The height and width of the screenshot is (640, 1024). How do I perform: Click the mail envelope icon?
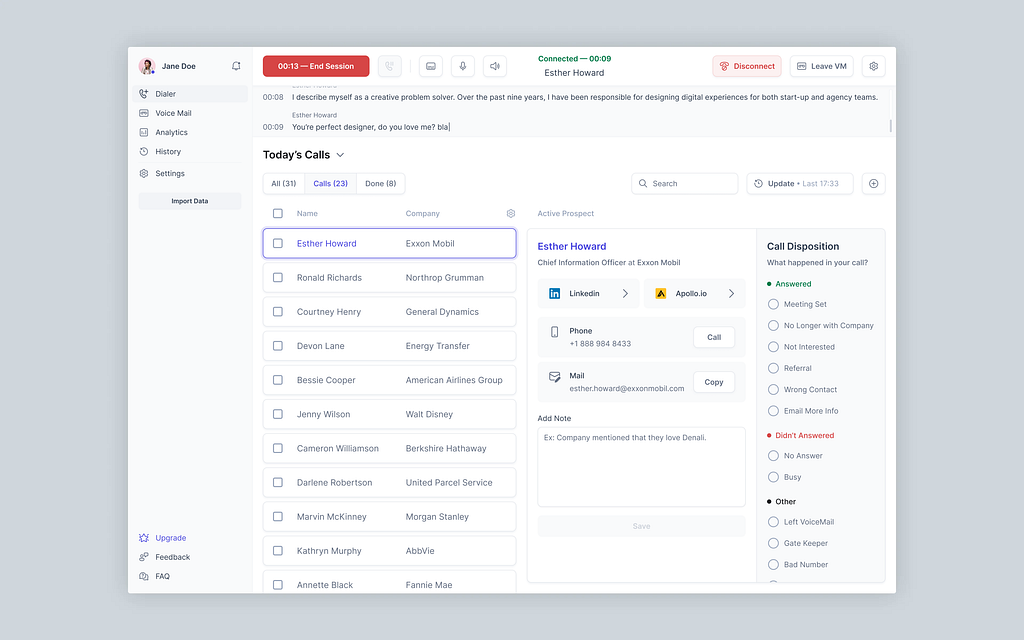(554, 377)
